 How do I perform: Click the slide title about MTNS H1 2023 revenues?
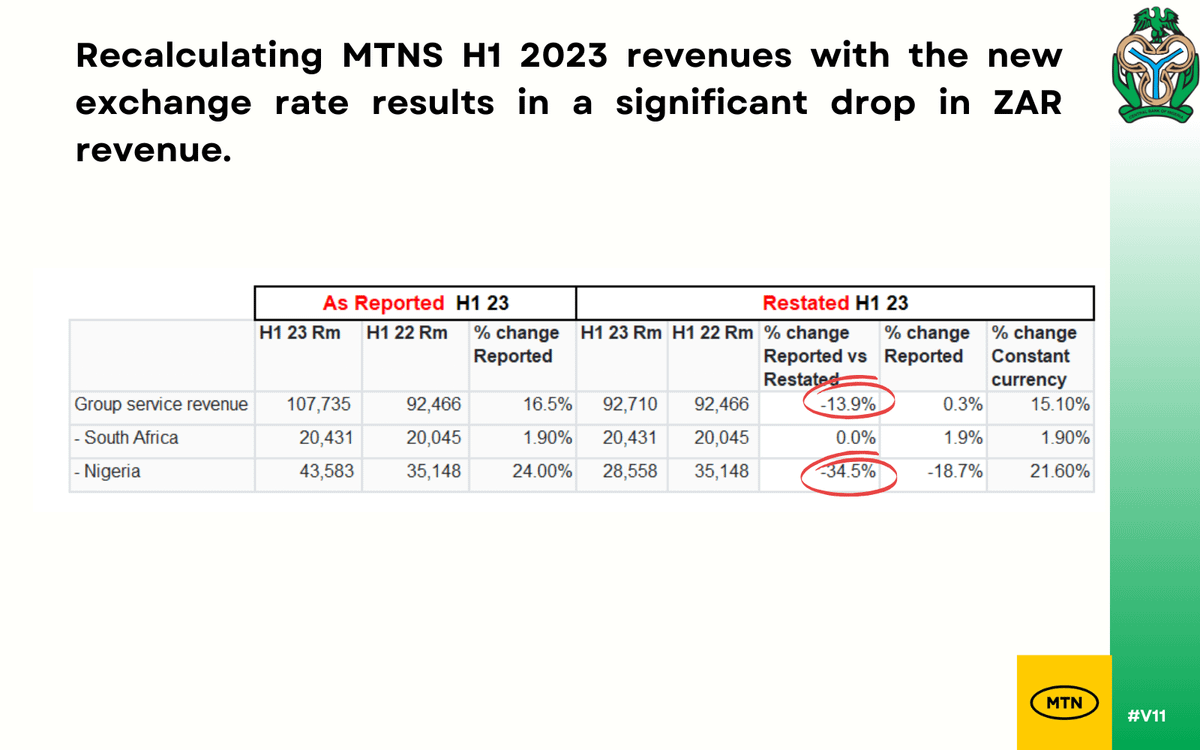[x=569, y=105]
